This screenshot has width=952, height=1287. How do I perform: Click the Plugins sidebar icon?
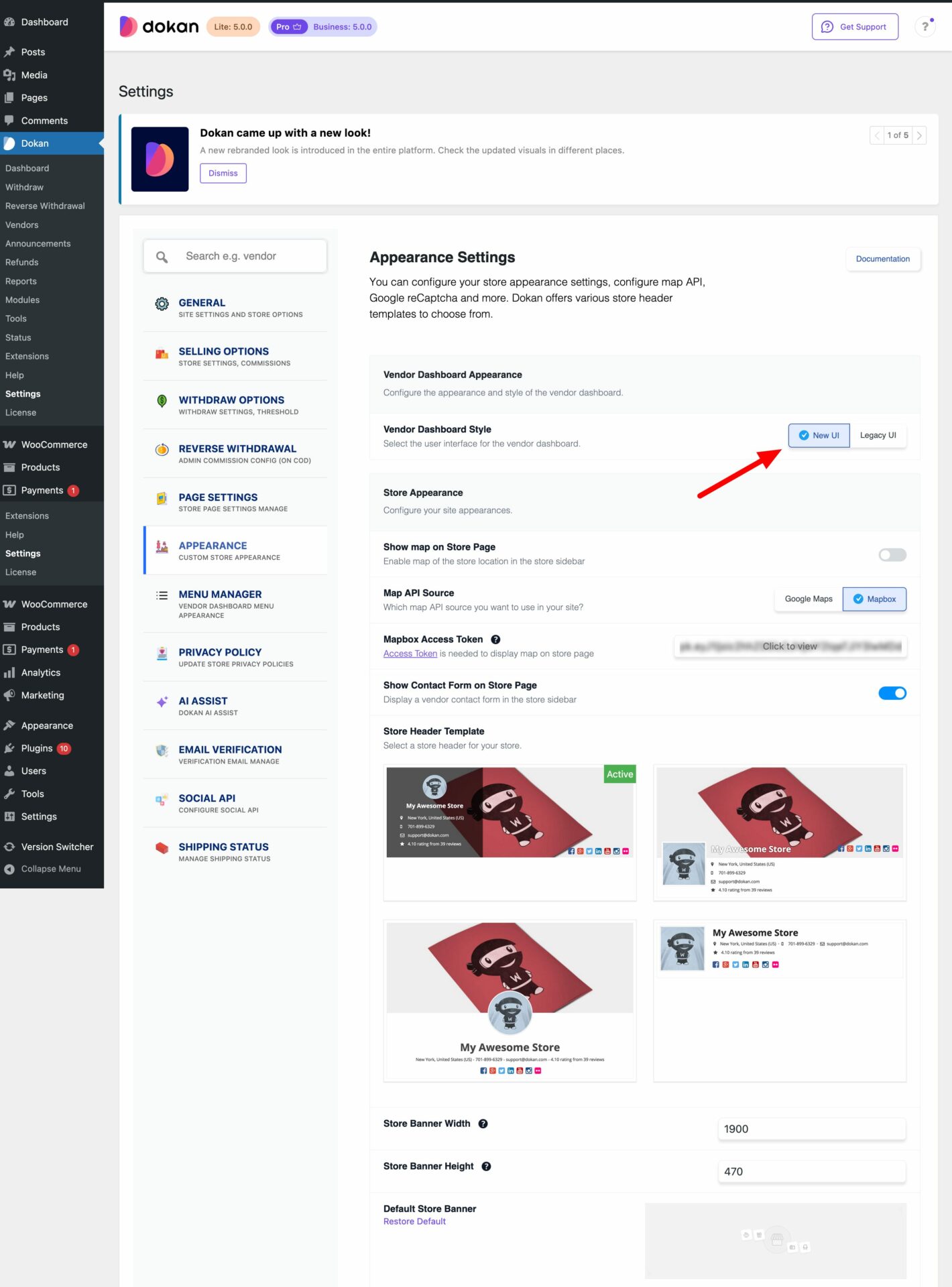[x=9, y=749]
